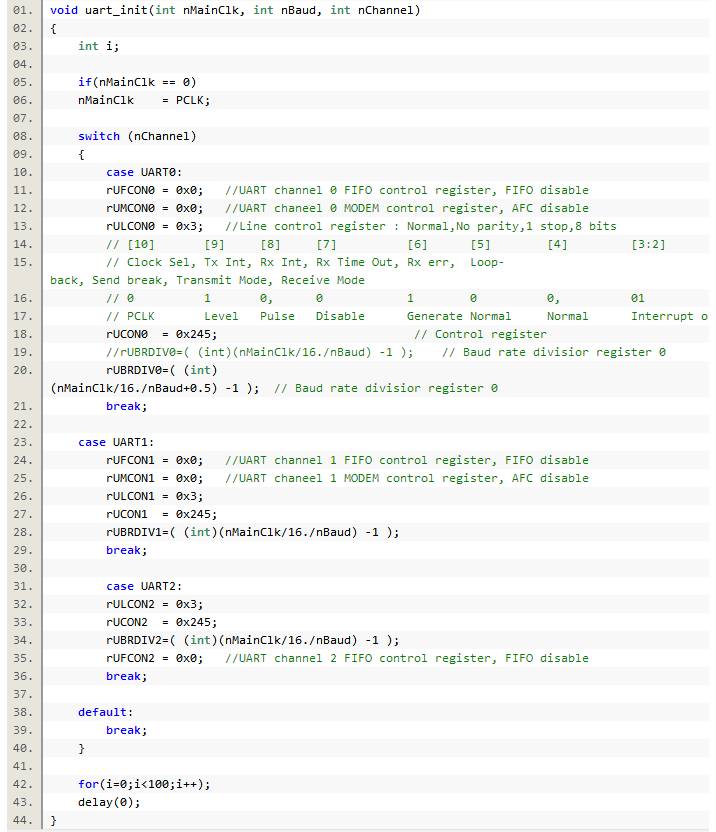Click the 'break;' on line 21
The image size is (716, 832).
pyautogui.click(x=126, y=407)
